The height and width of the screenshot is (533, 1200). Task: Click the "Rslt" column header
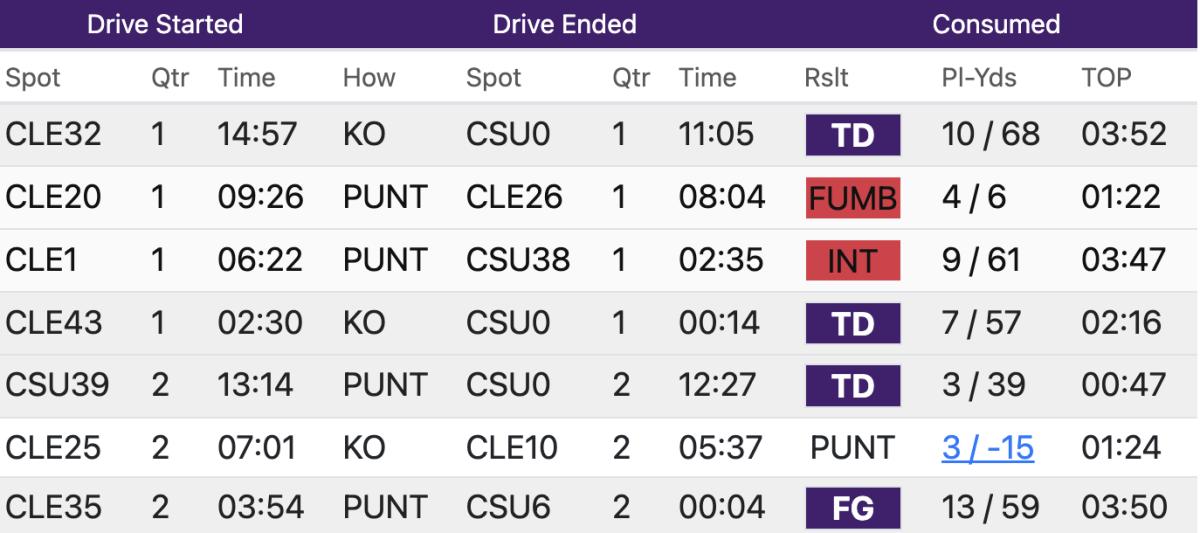pyautogui.click(x=825, y=78)
